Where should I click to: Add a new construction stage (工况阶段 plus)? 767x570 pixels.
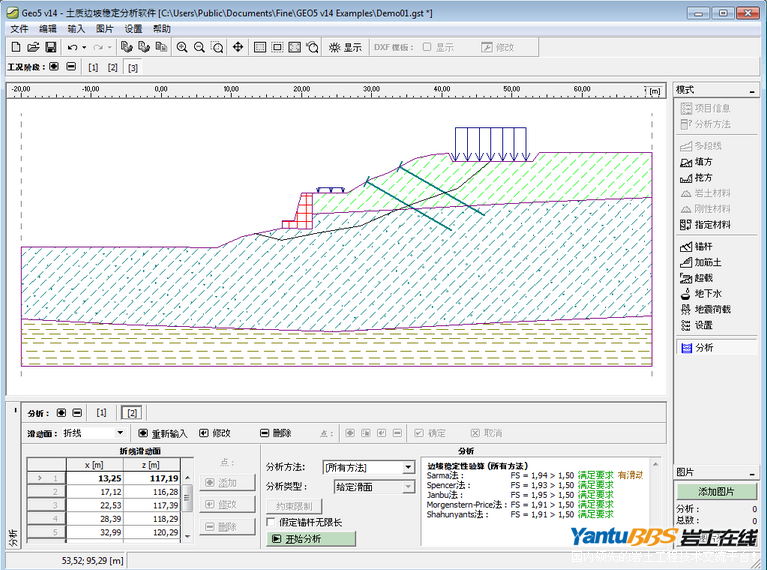point(54,66)
